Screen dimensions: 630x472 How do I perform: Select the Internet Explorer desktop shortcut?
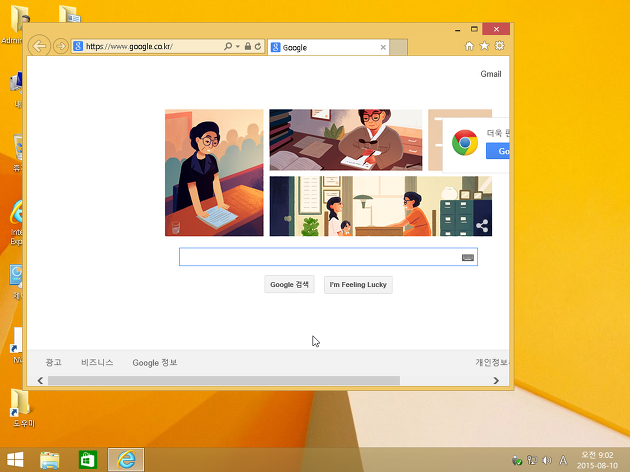click(x=16, y=222)
